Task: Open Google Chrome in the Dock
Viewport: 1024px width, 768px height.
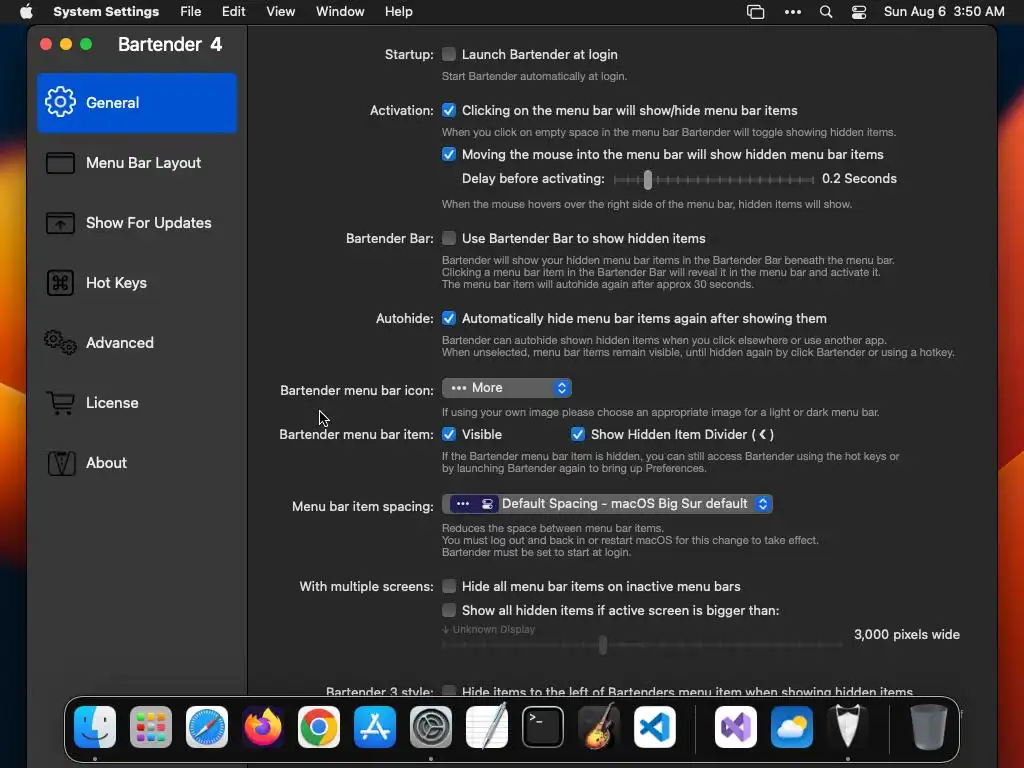Action: point(319,727)
